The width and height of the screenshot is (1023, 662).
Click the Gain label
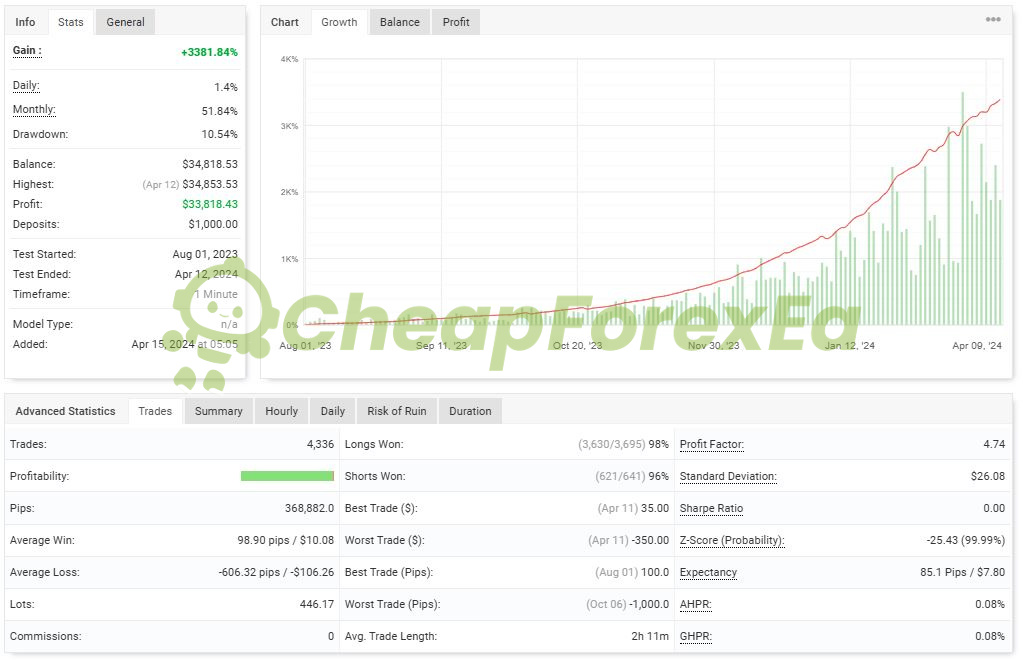point(27,51)
